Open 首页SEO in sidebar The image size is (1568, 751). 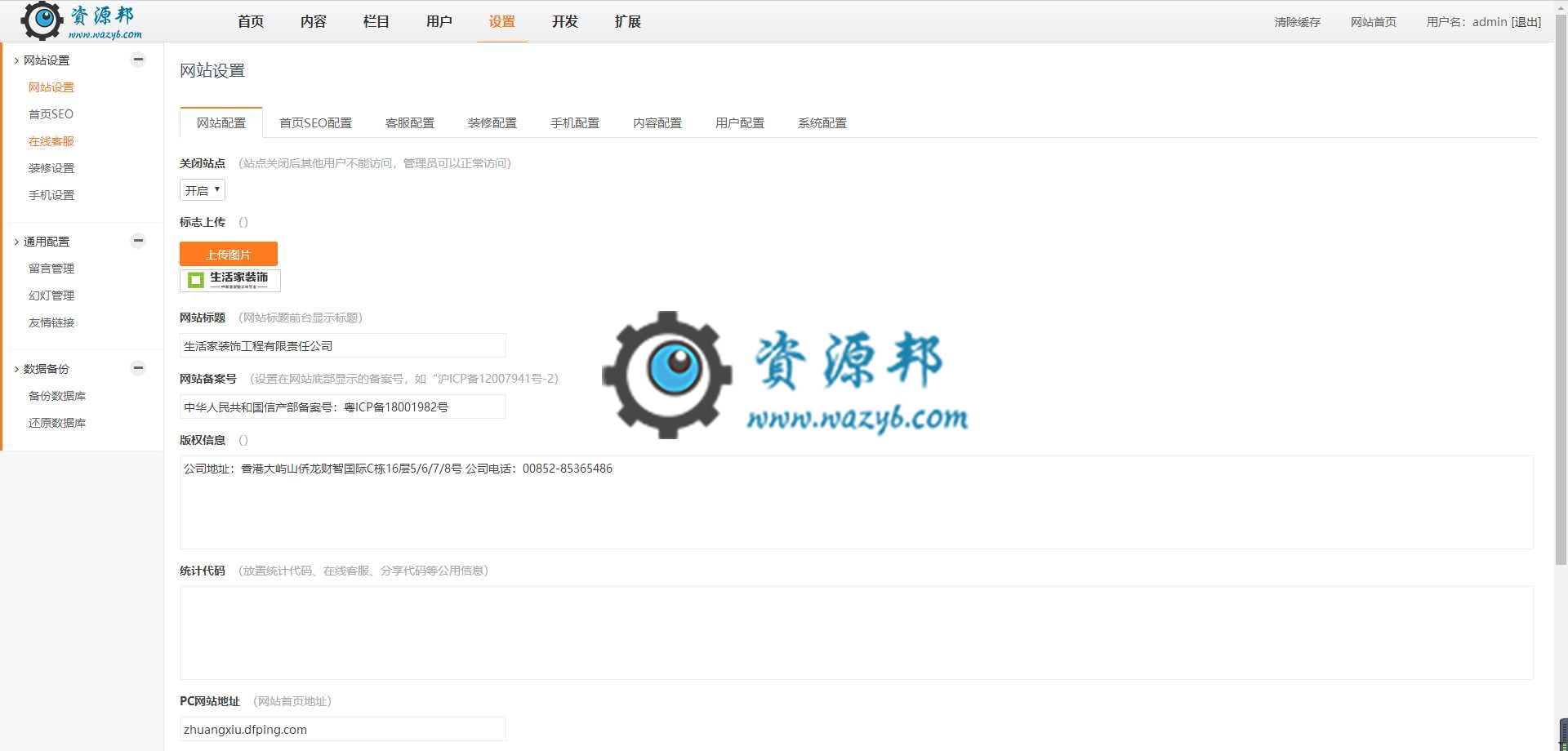pos(51,114)
